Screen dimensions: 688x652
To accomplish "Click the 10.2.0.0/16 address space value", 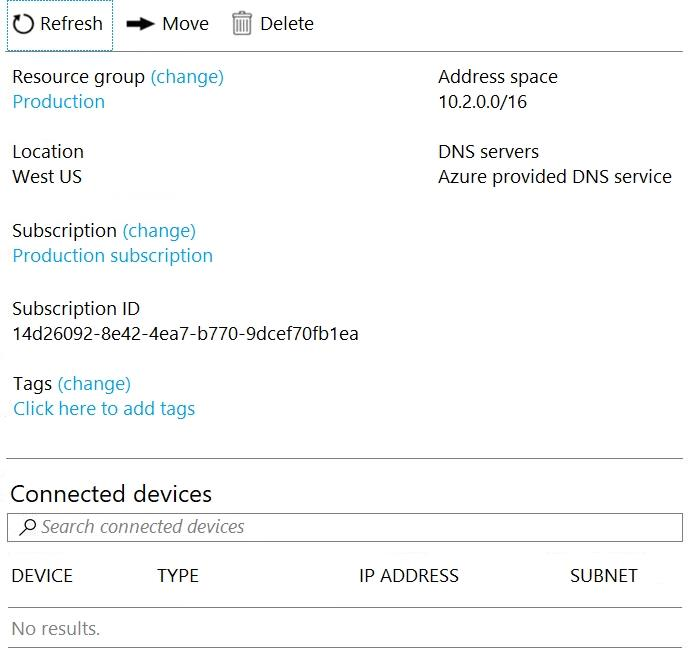I will pyautogui.click(x=482, y=102).
